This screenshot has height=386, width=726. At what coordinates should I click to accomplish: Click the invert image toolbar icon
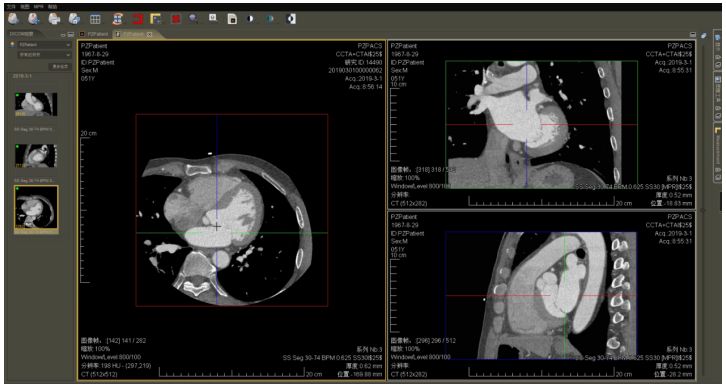tap(291, 19)
